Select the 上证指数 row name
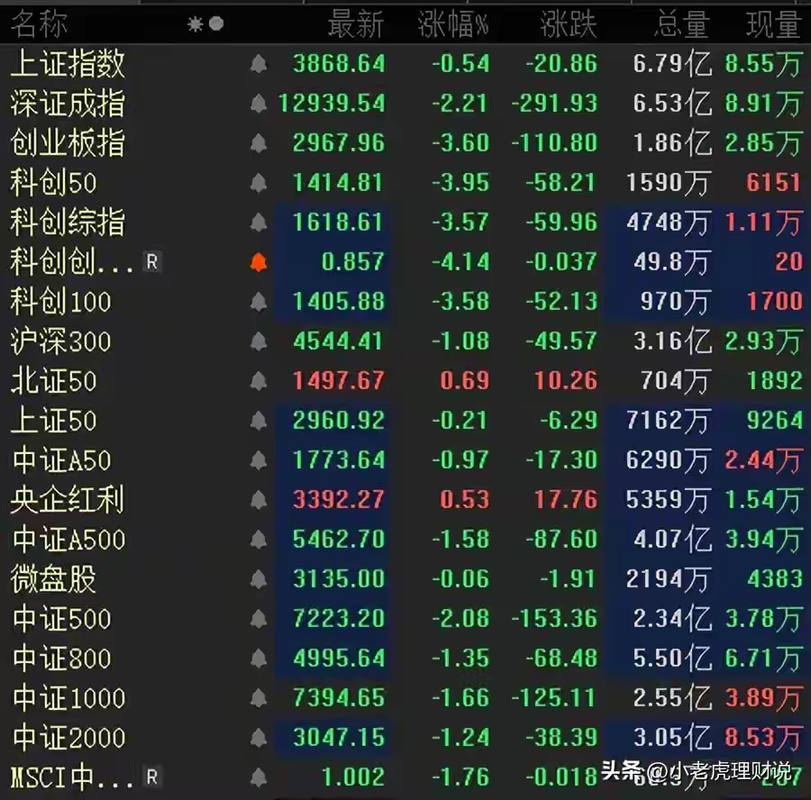This screenshot has height=800, width=811. pyautogui.click(x=68, y=64)
